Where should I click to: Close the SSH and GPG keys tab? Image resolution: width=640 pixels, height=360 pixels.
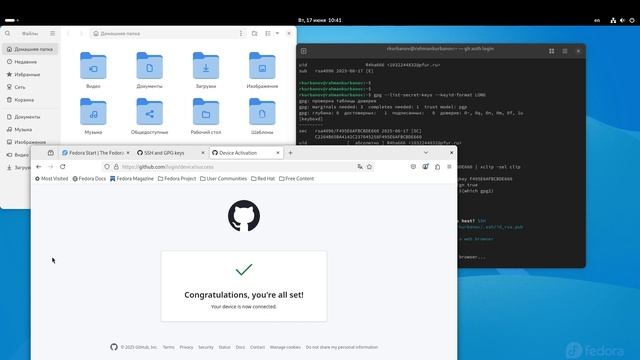click(203, 153)
